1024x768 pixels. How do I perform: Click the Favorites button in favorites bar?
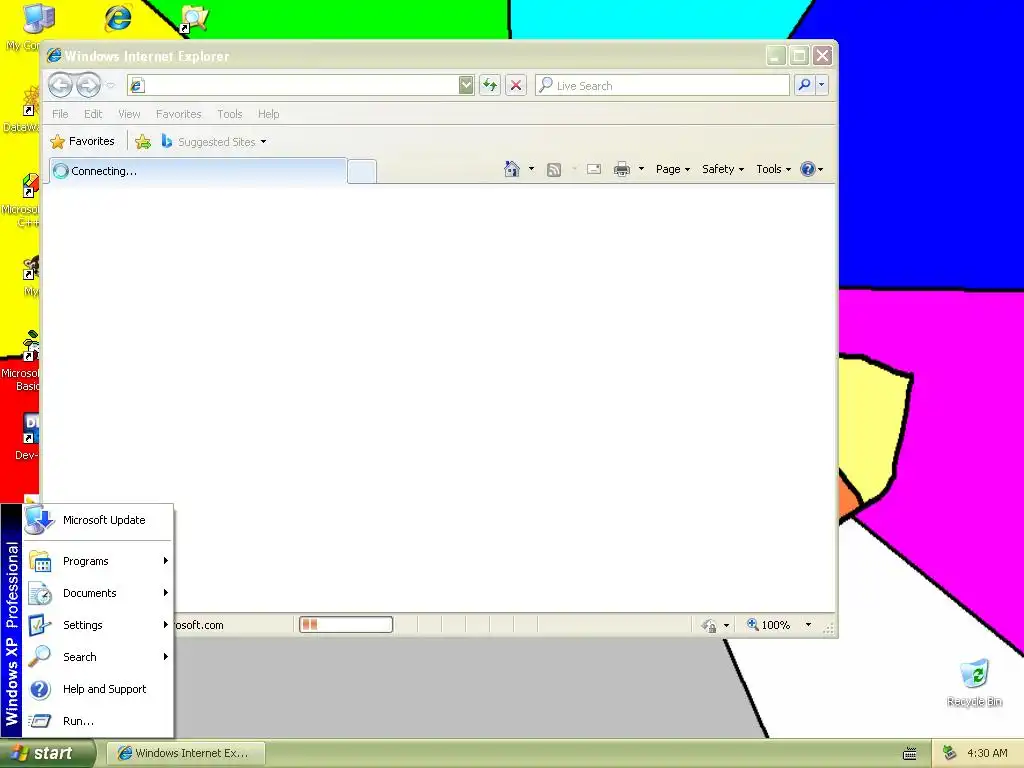tap(82, 142)
